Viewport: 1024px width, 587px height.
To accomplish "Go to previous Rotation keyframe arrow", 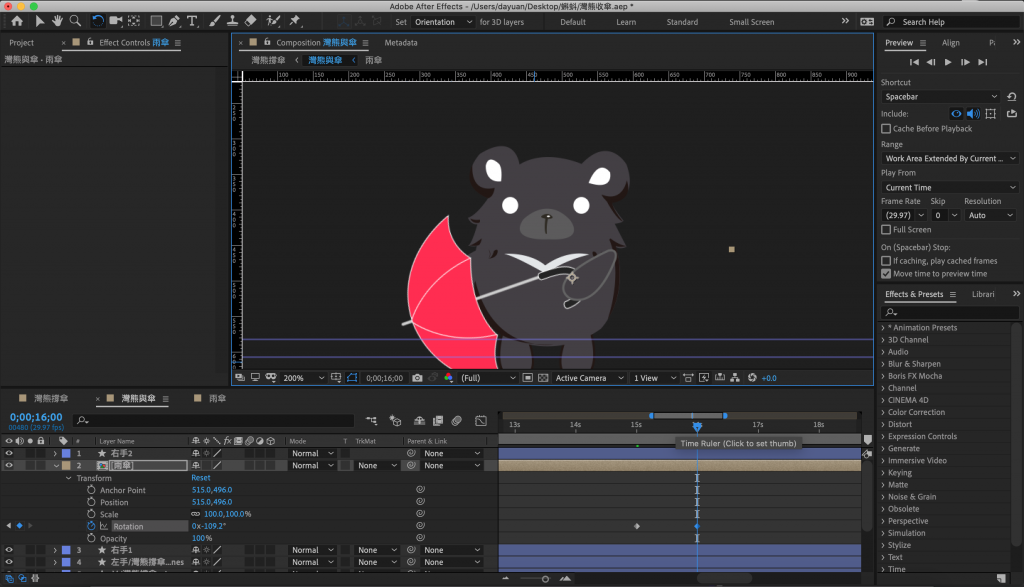I will (x=8, y=526).
